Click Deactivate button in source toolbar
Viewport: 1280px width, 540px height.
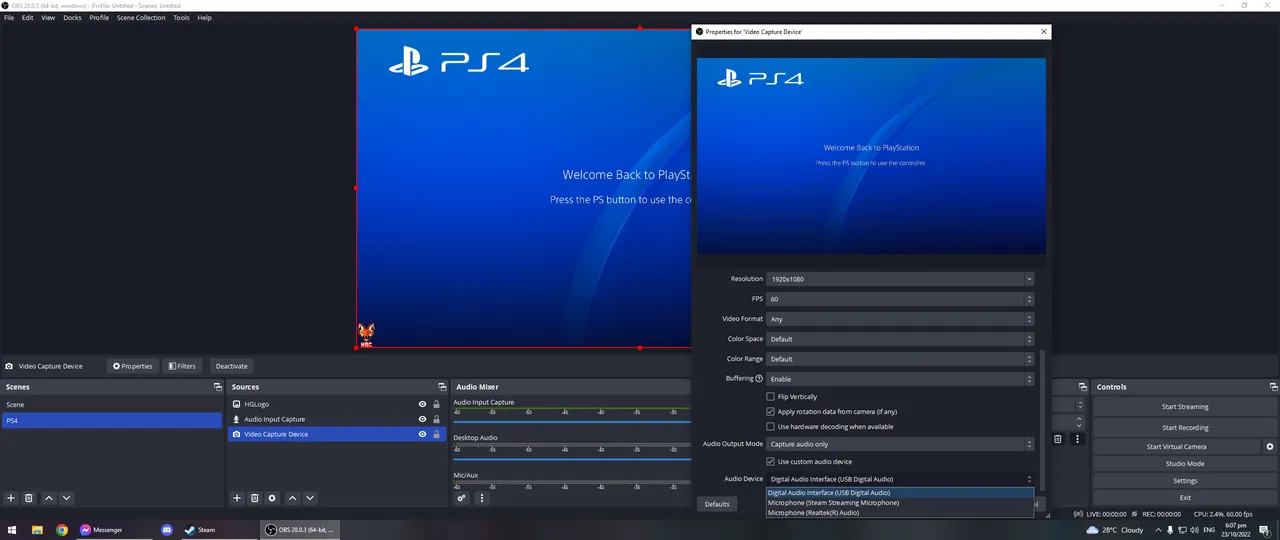tap(231, 366)
